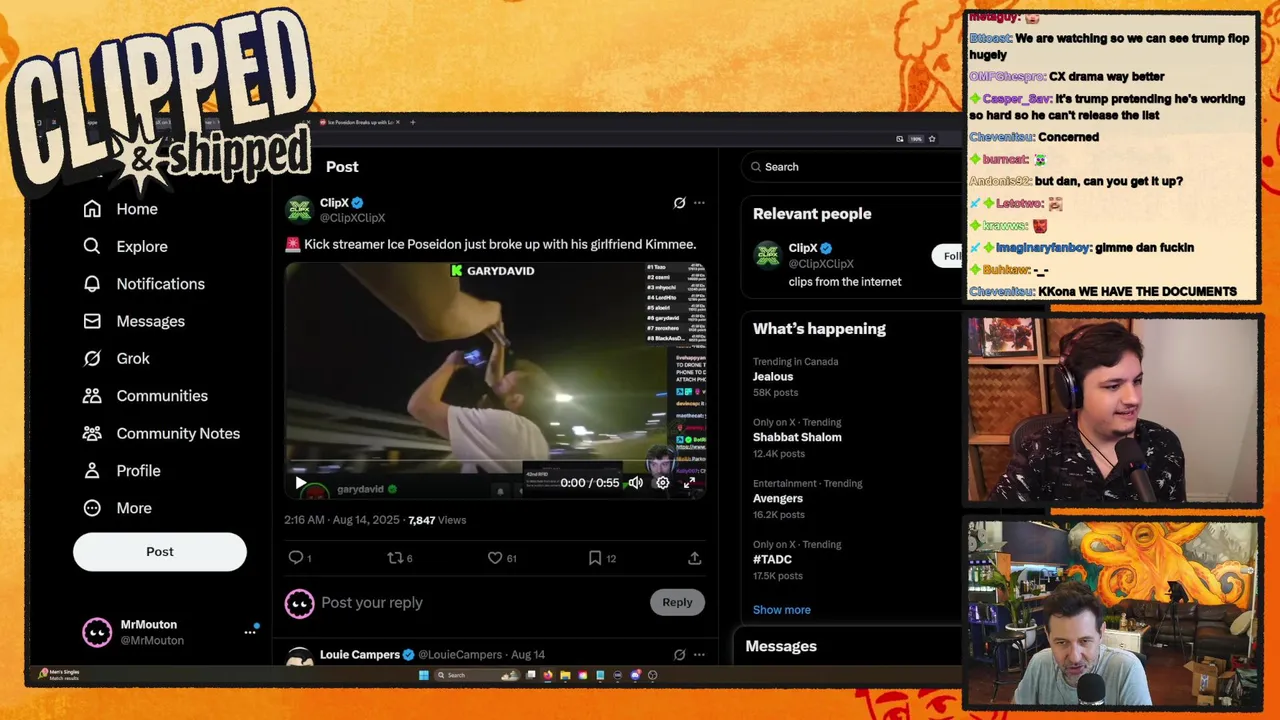
Task: Open Messages in the left sidebar
Action: pyautogui.click(x=133, y=321)
